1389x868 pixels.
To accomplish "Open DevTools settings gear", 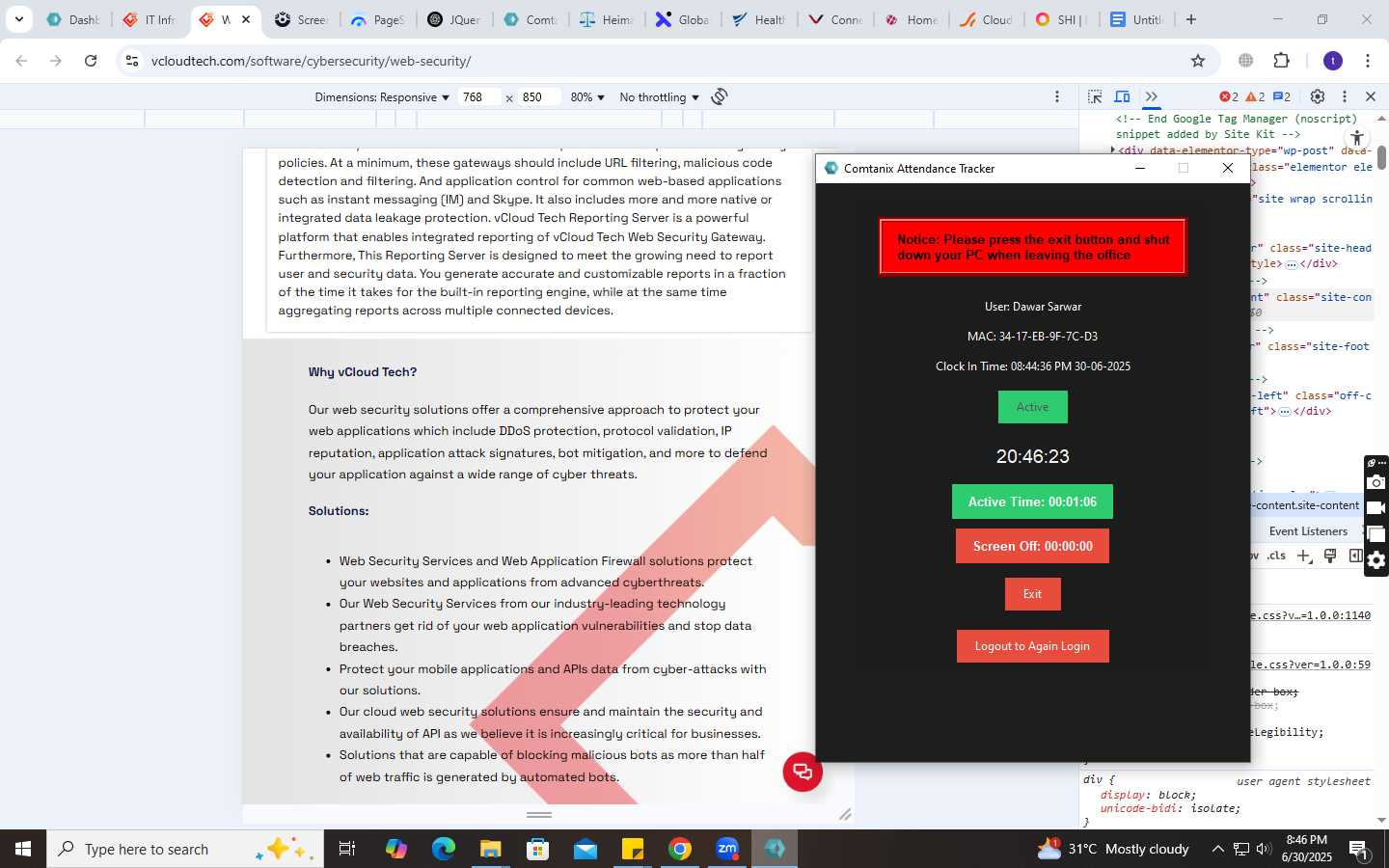I will (1318, 96).
